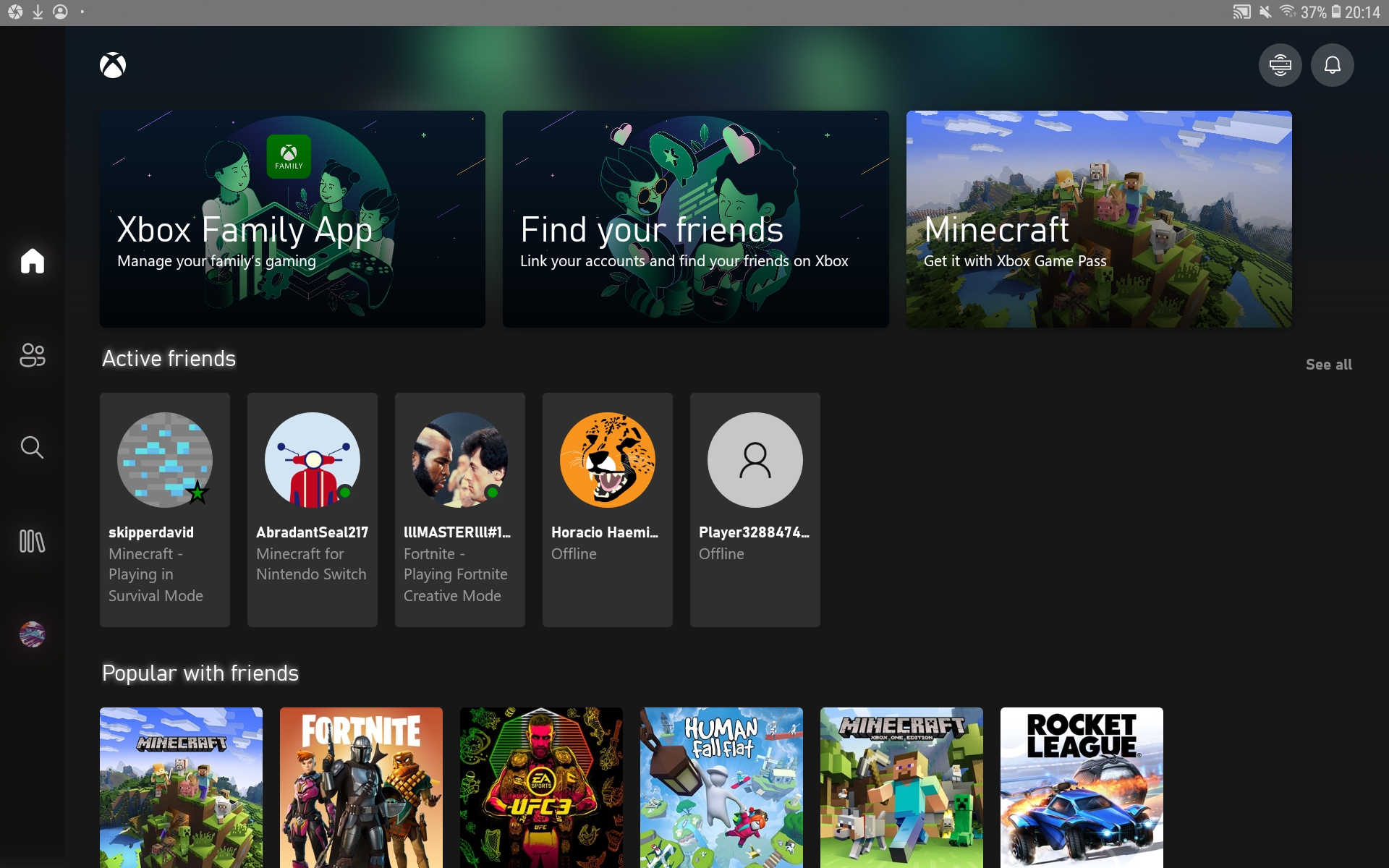Tap muted sound icon in status bar
Viewport: 1389px width, 868px height.
(1265, 12)
